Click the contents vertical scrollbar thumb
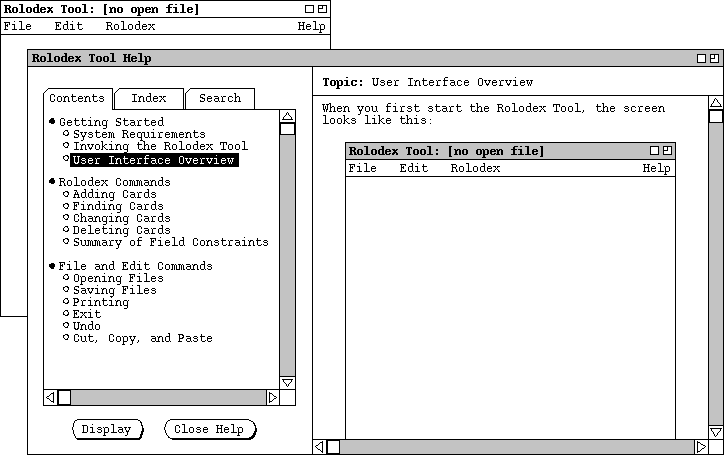The height and width of the screenshot is (455, 724). 287,129
